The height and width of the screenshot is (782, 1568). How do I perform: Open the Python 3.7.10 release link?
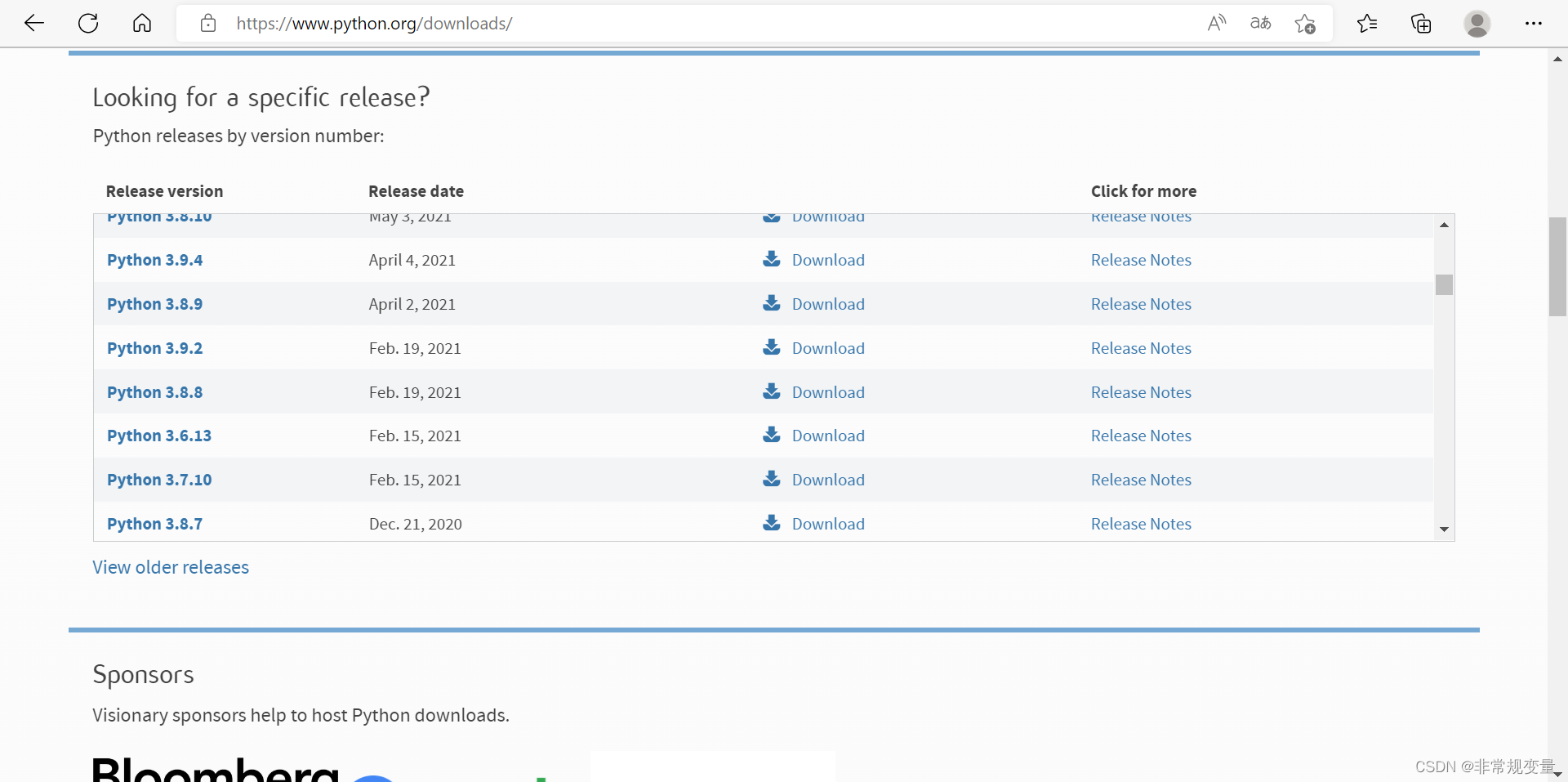(159, 480)
